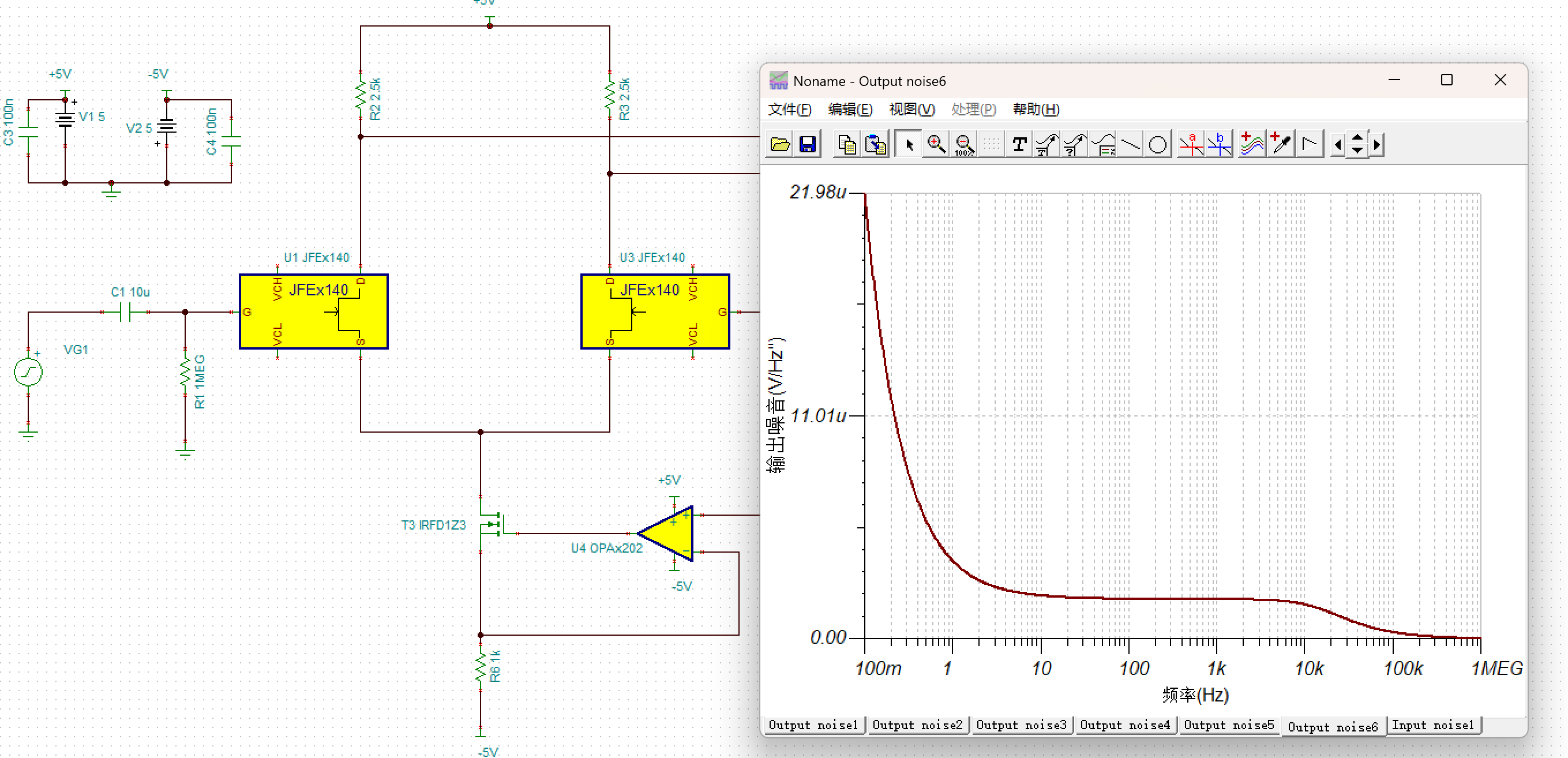The image size is (1568, 758).
Task: Select the Text annotation T tool
Action: (x=1019, y=145)
